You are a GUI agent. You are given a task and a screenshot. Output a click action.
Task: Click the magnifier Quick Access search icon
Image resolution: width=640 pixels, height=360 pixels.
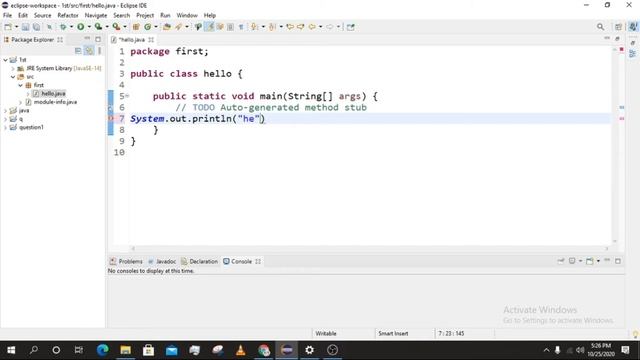coord(600,27)
